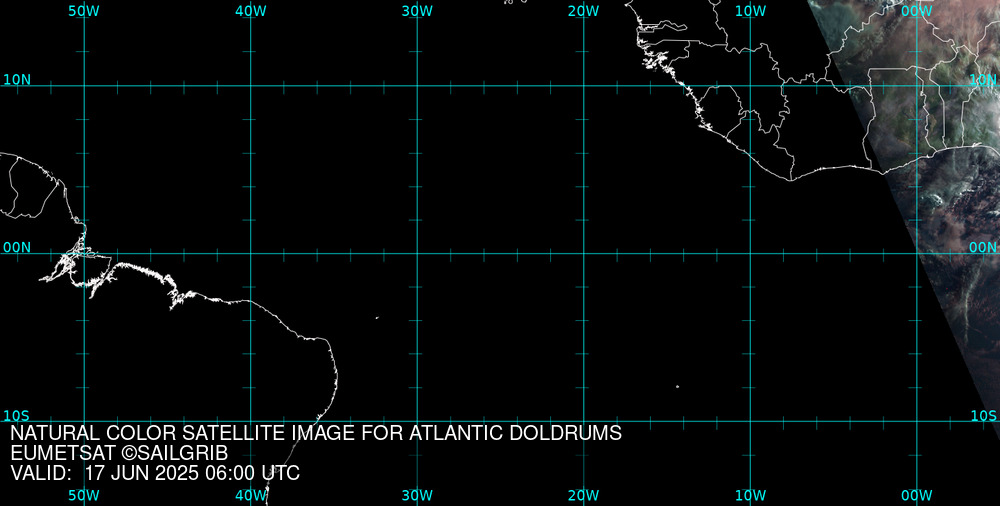This screenshot has height=506, width=1000.
Task: Click the 'VALID: 17 JUN 2025 06:00 UTC' timestamp
Action: (155, 473)
